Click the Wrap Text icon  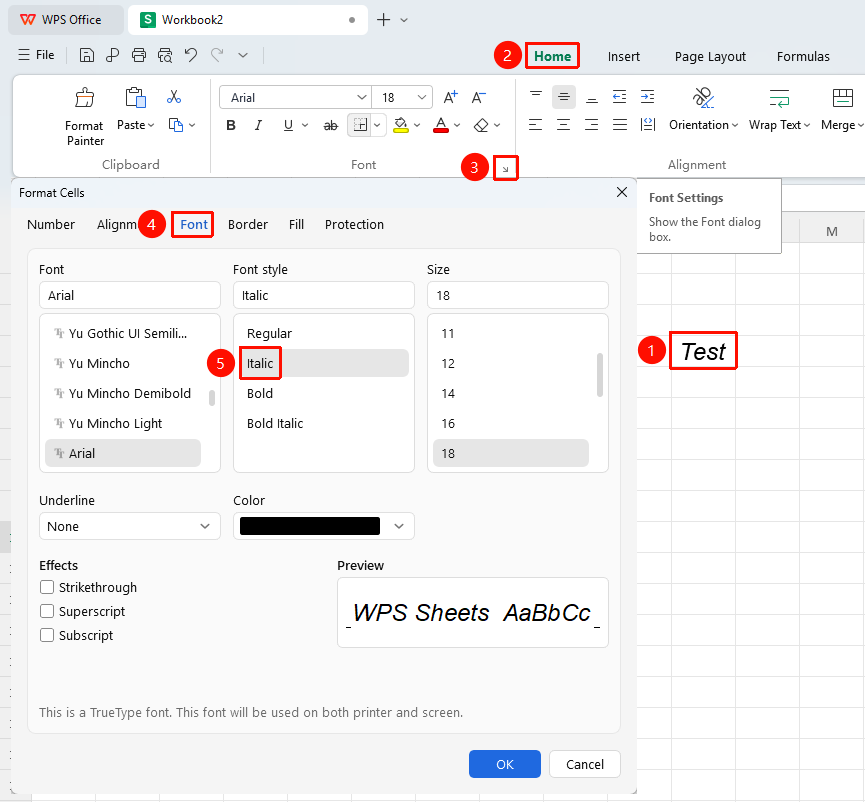779,98
